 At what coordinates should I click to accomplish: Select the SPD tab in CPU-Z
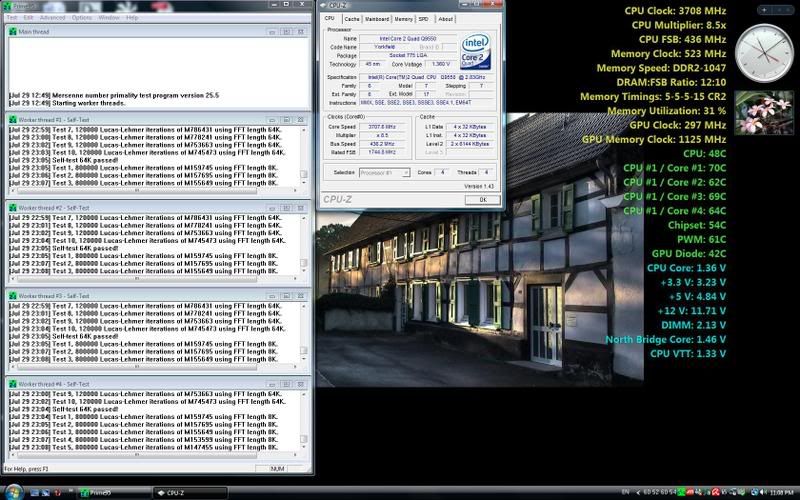[424, 18]
